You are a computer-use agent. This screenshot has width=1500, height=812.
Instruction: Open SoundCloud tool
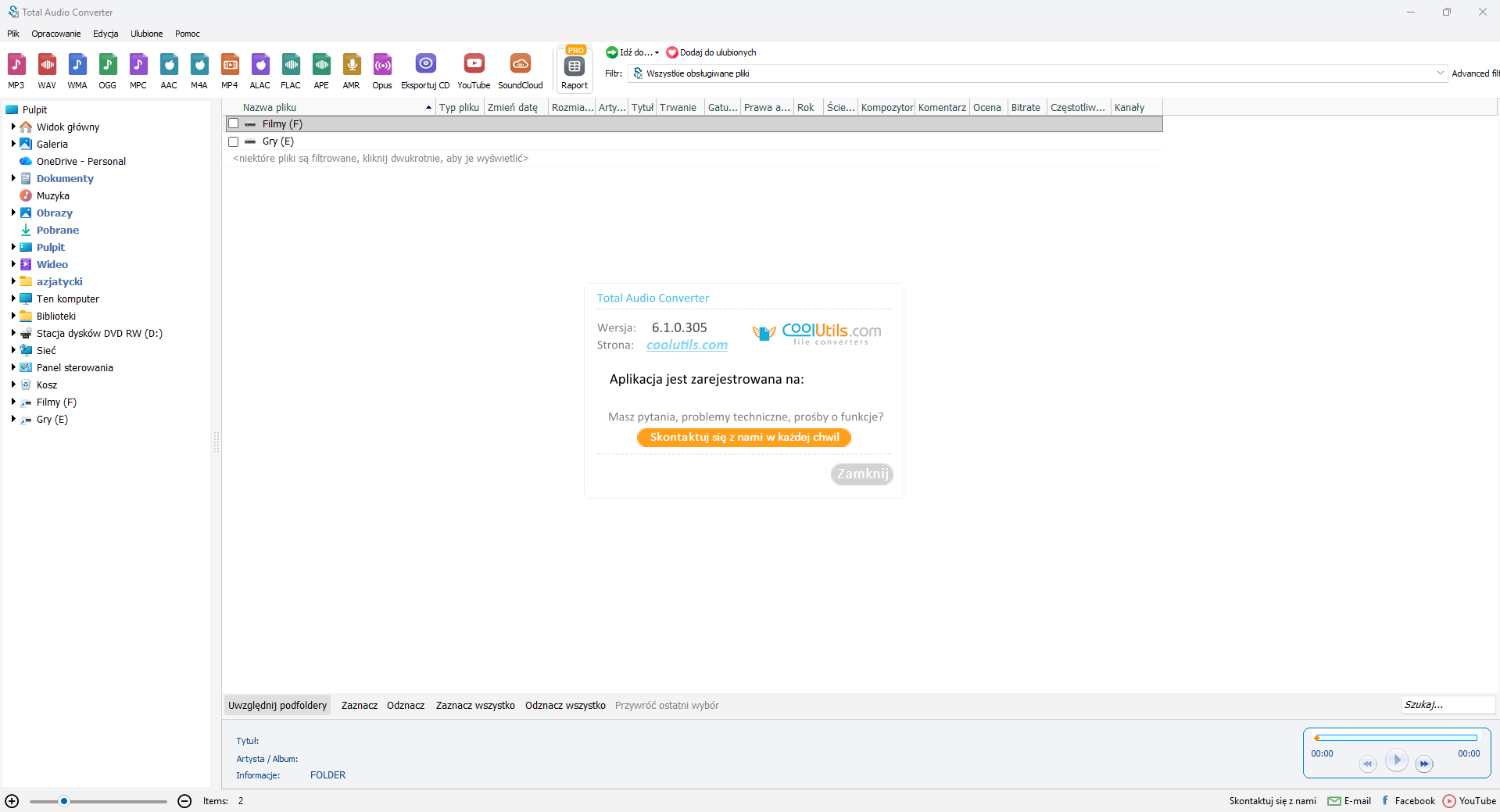pos(521,71)
